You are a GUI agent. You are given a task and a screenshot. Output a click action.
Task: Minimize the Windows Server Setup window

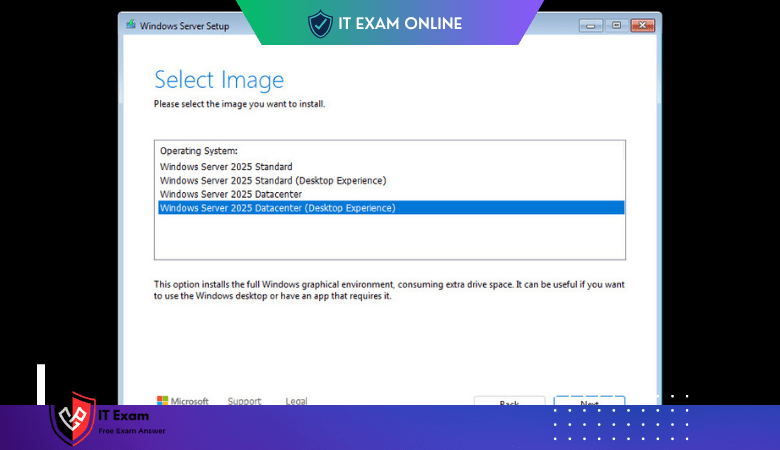[590, 25]
